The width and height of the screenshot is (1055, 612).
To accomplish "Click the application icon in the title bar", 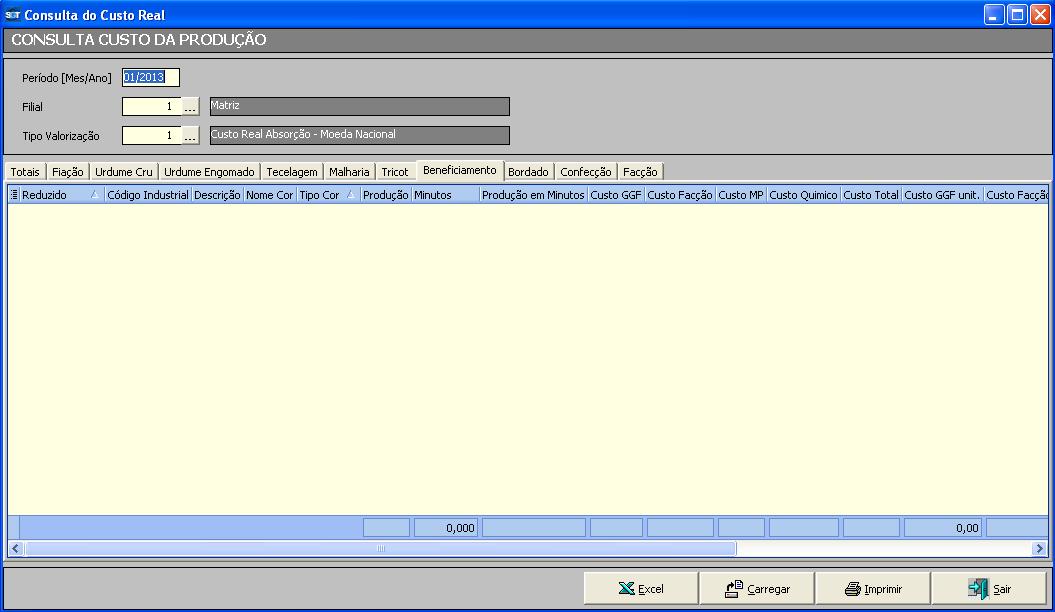I will (12, 15).
